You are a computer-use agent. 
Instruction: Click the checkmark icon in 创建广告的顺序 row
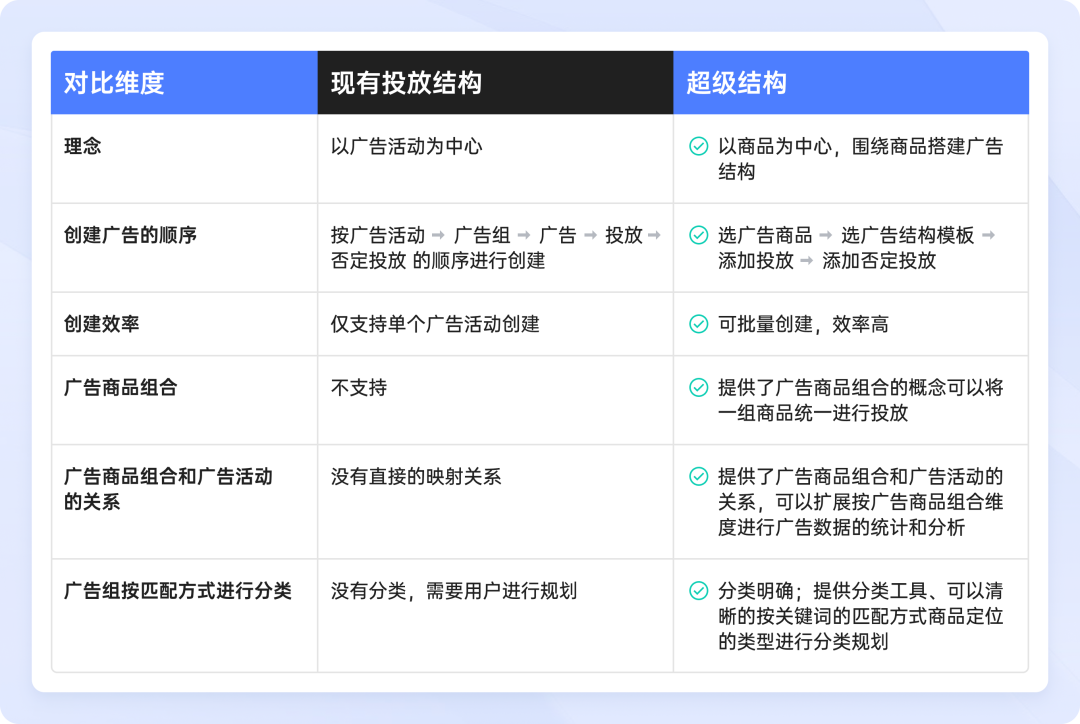point(697,234)
